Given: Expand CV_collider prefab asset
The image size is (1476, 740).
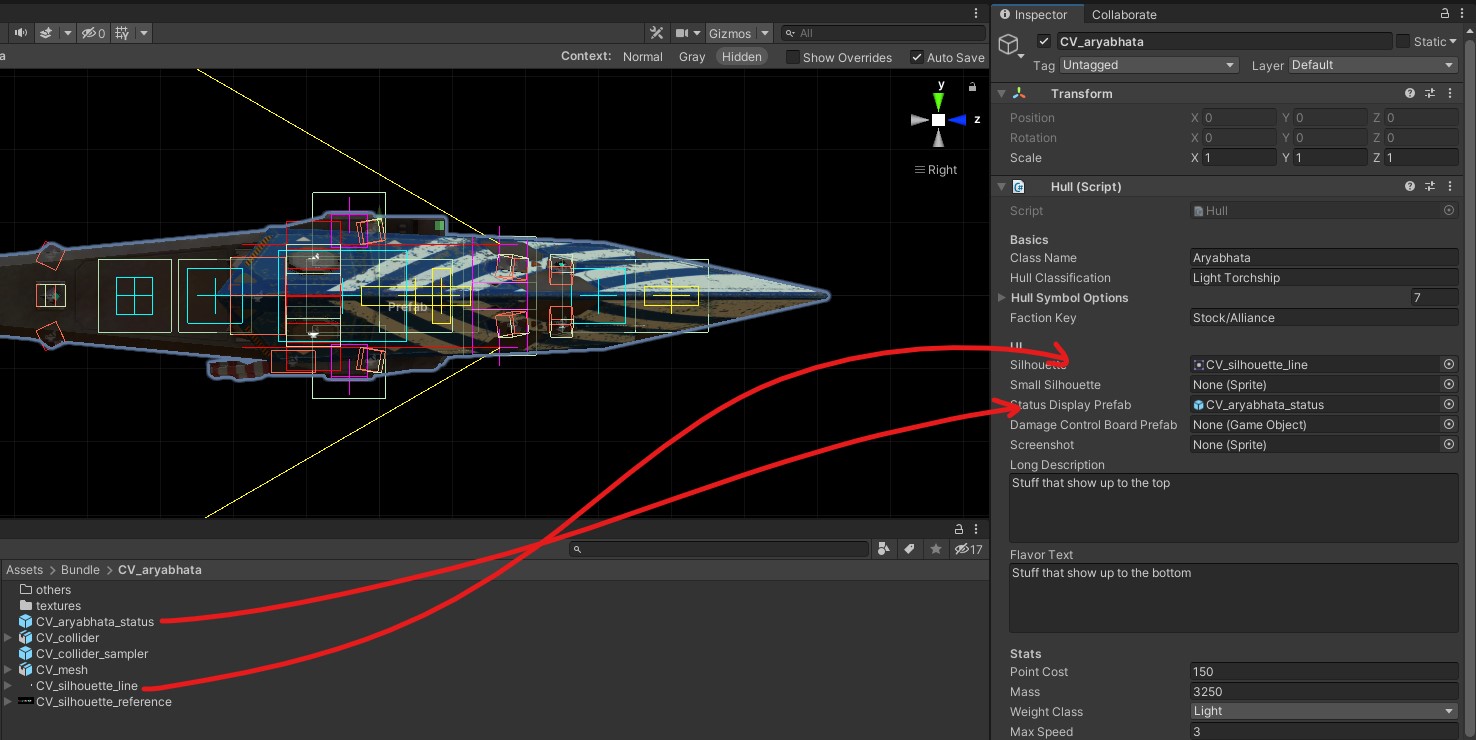Looking at the screenshot, I should (x=8, y=638).
